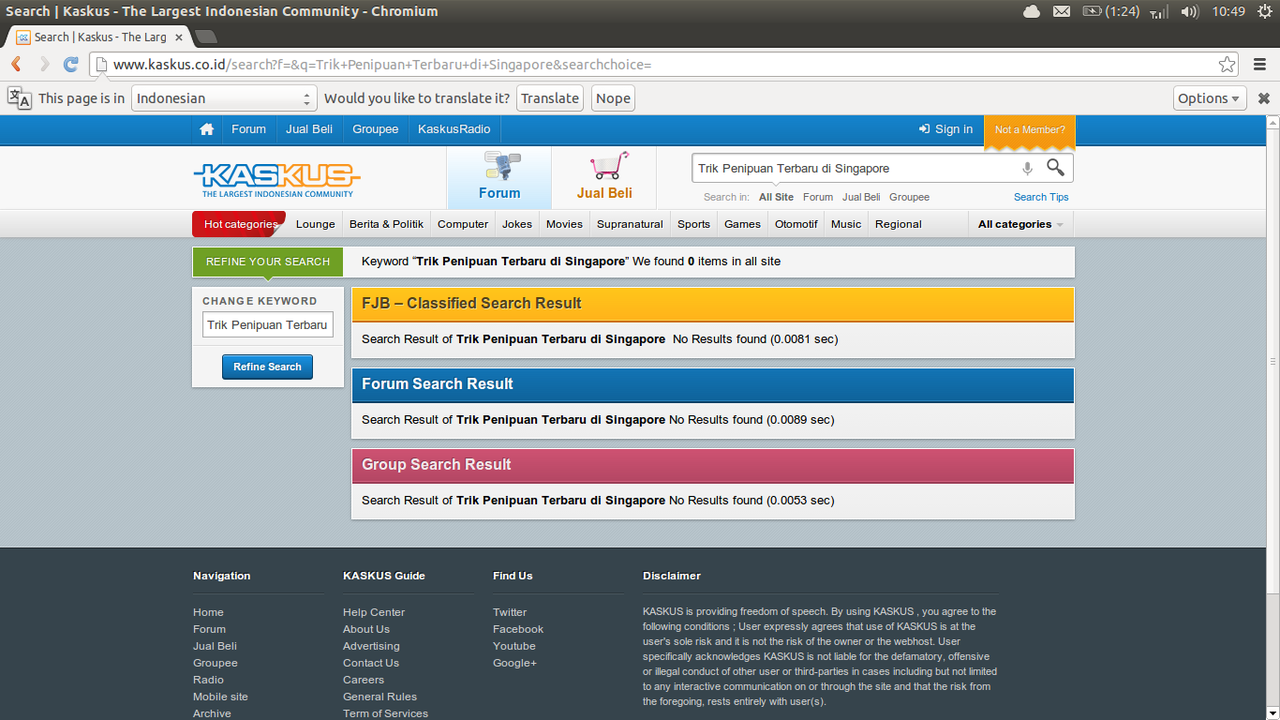Click the Forum Search Result header
1280x720 pixels.
pos(712,385)
